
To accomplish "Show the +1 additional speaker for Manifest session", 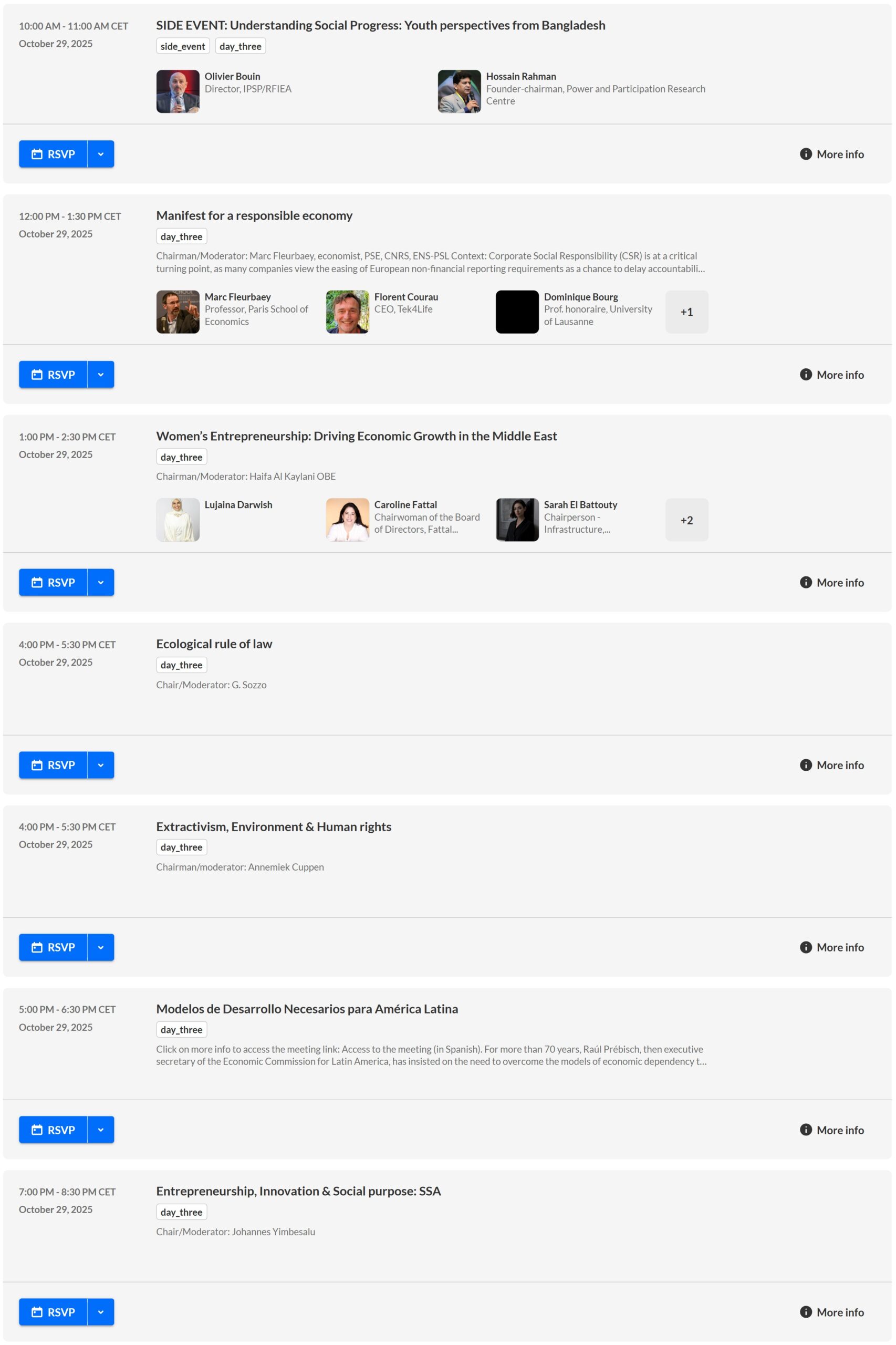I will pyautogui.click(x=686, y=312).
